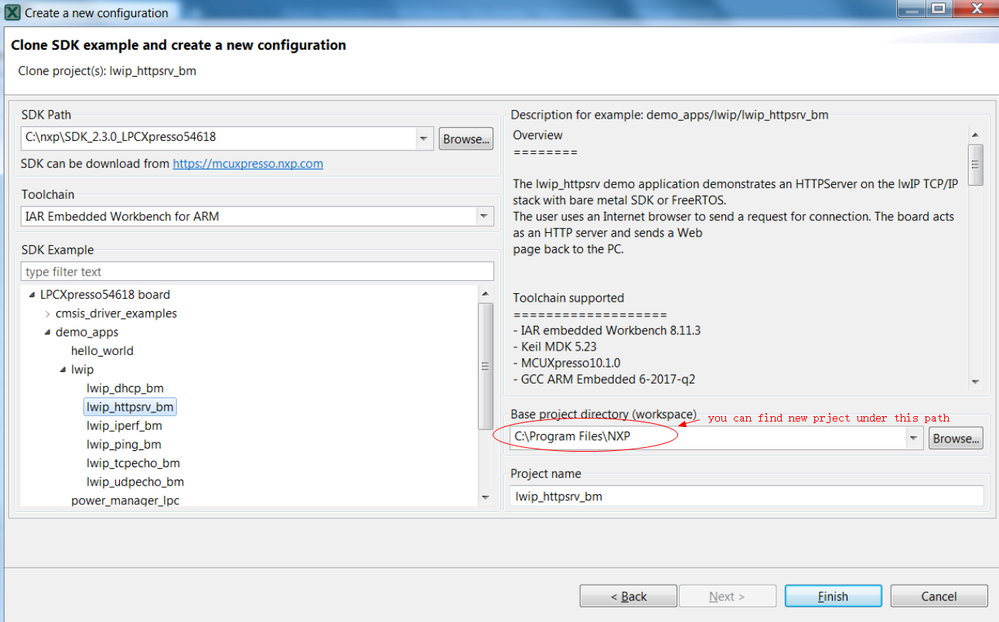Click Browse next to SDK Path
This screenshot has width=999, height=622.
tap(466, 139)
